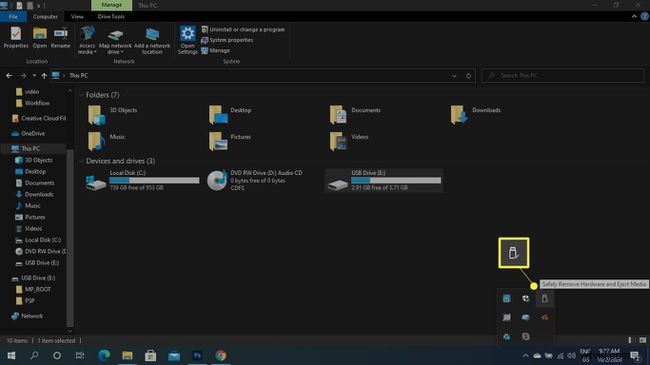Switch to the Computer ribbon tab
Screen dimensions: 650x365
(x=45, y=17)
